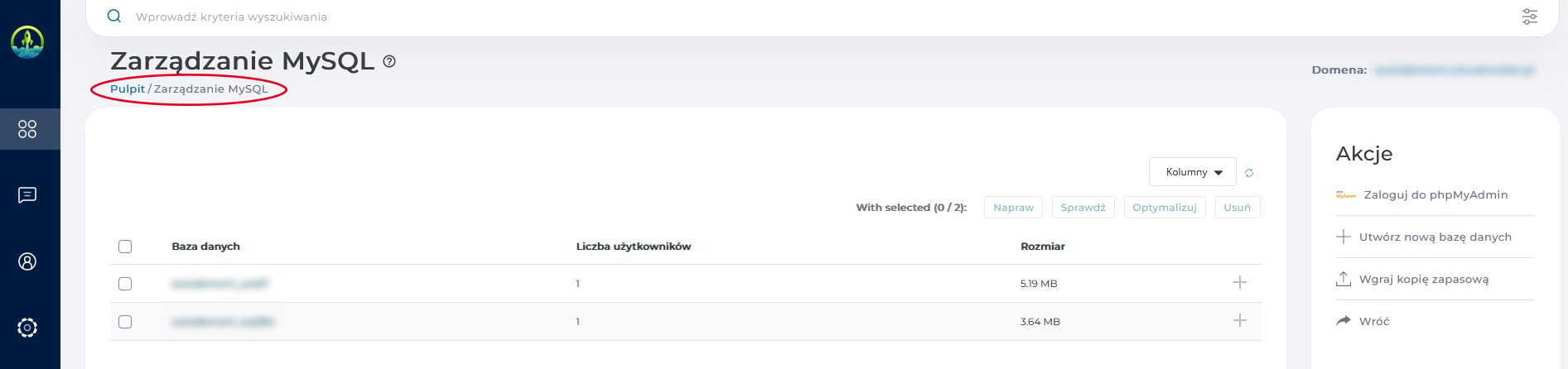
Task: Click the panel logo at top left
Action: click(27, 42)
